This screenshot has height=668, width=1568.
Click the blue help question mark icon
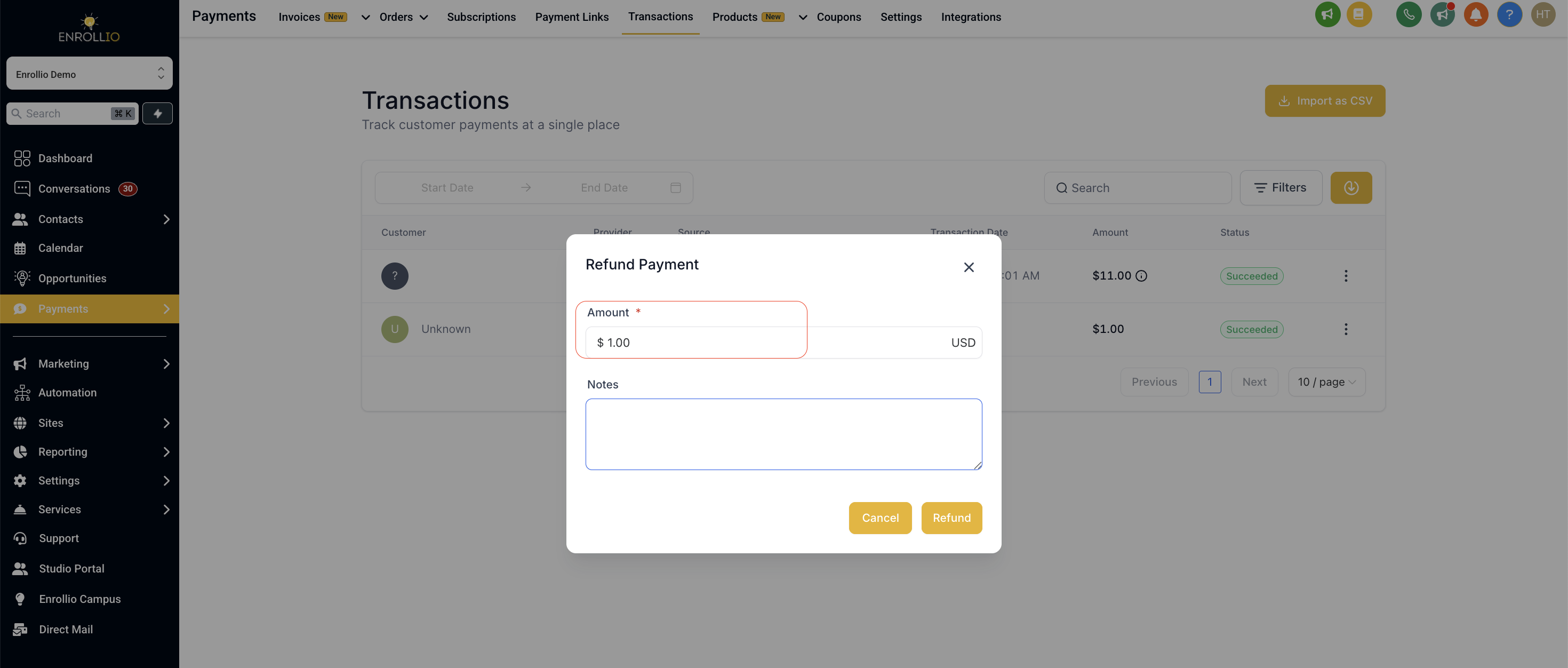pyautogui.click(x=1509, y=14)
